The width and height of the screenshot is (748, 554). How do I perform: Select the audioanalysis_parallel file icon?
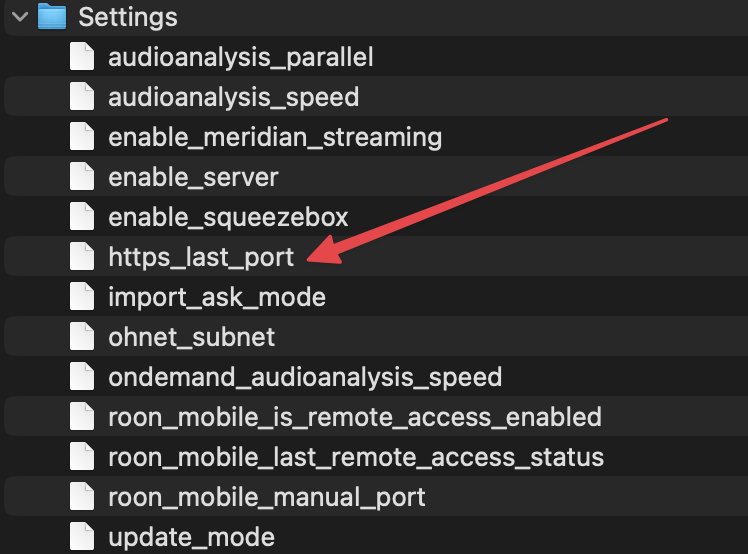[82, 57]
